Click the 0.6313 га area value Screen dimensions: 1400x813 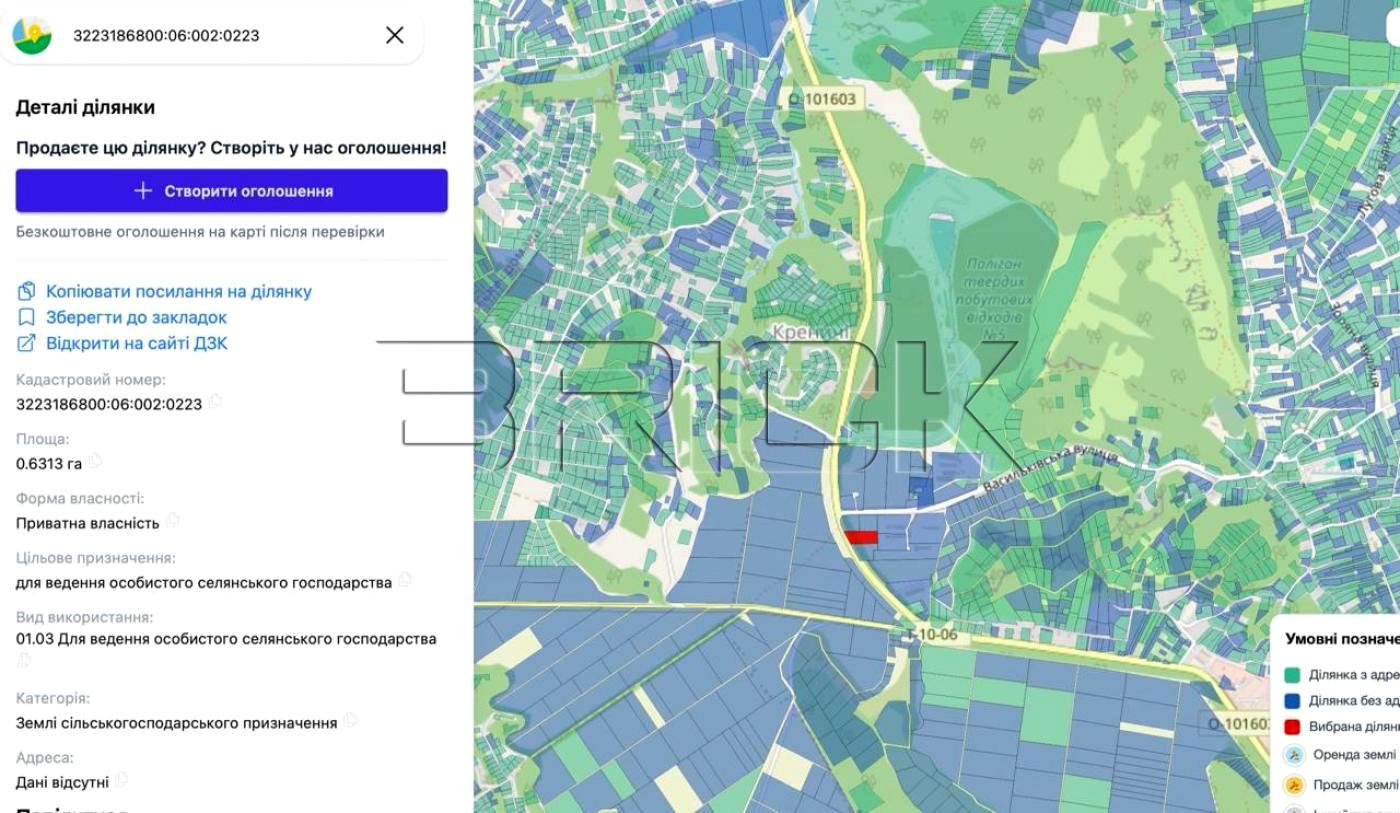(49, 463)
